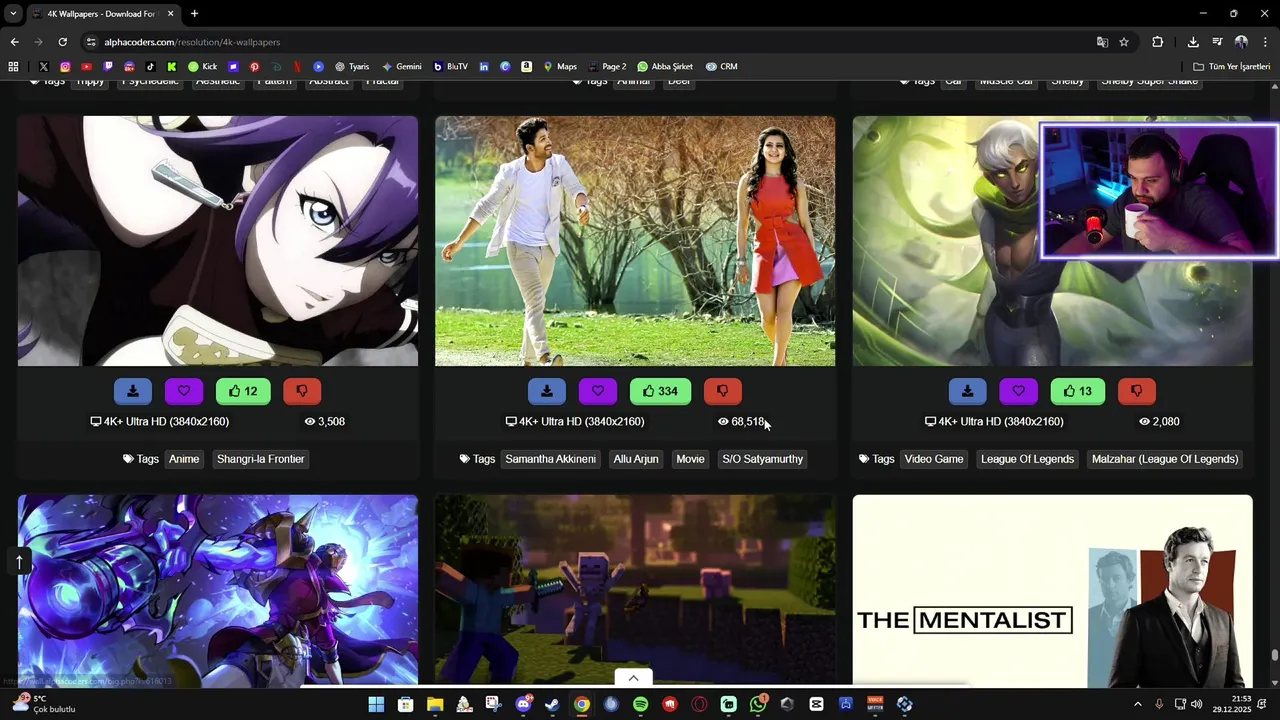Download the Allu Arjun movie wallpaper
This screenshot has width=1280, height=720.
(547, 391)
